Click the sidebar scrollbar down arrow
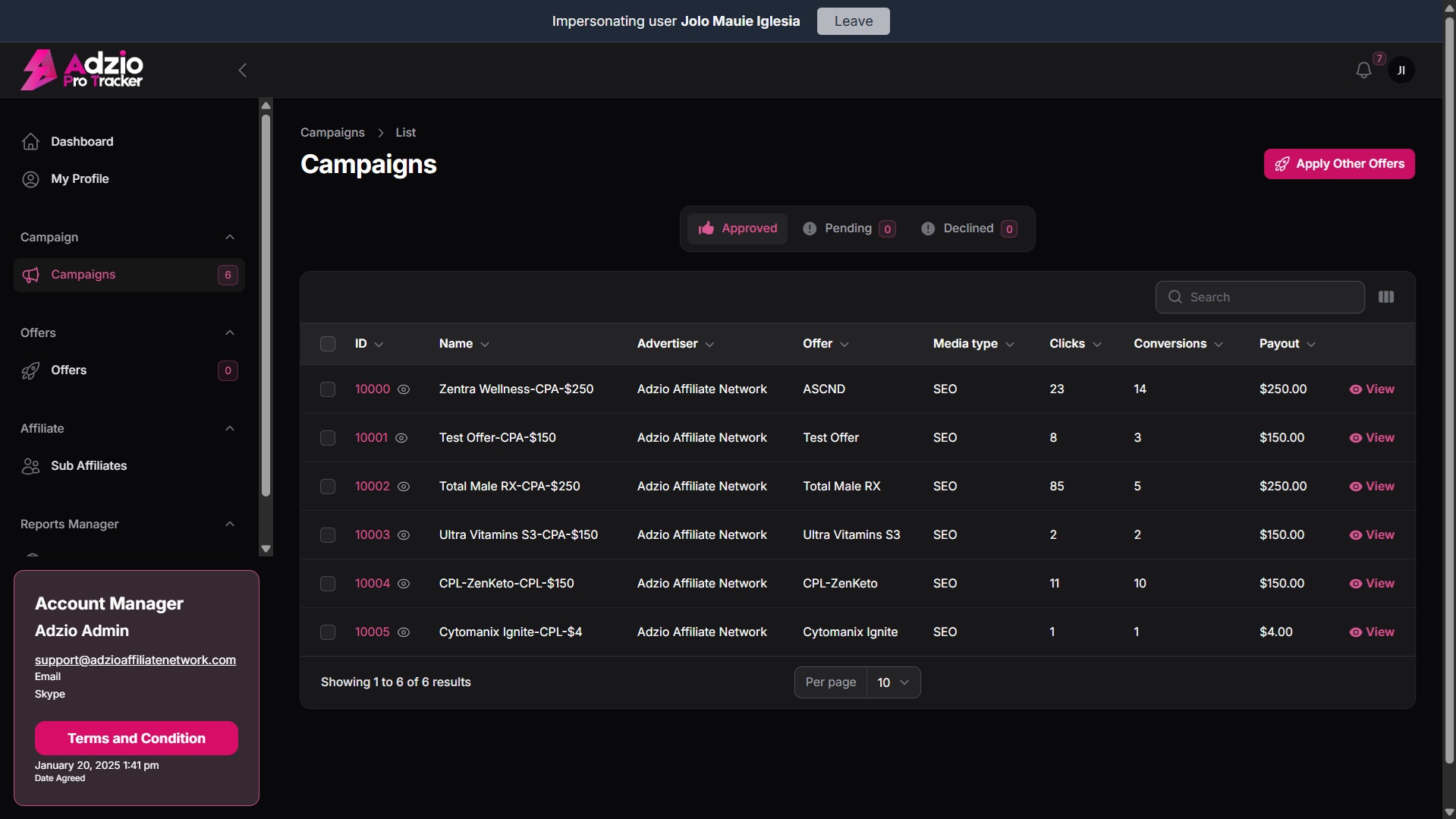This screenshot has width=1456, height=819. (266, 549)
